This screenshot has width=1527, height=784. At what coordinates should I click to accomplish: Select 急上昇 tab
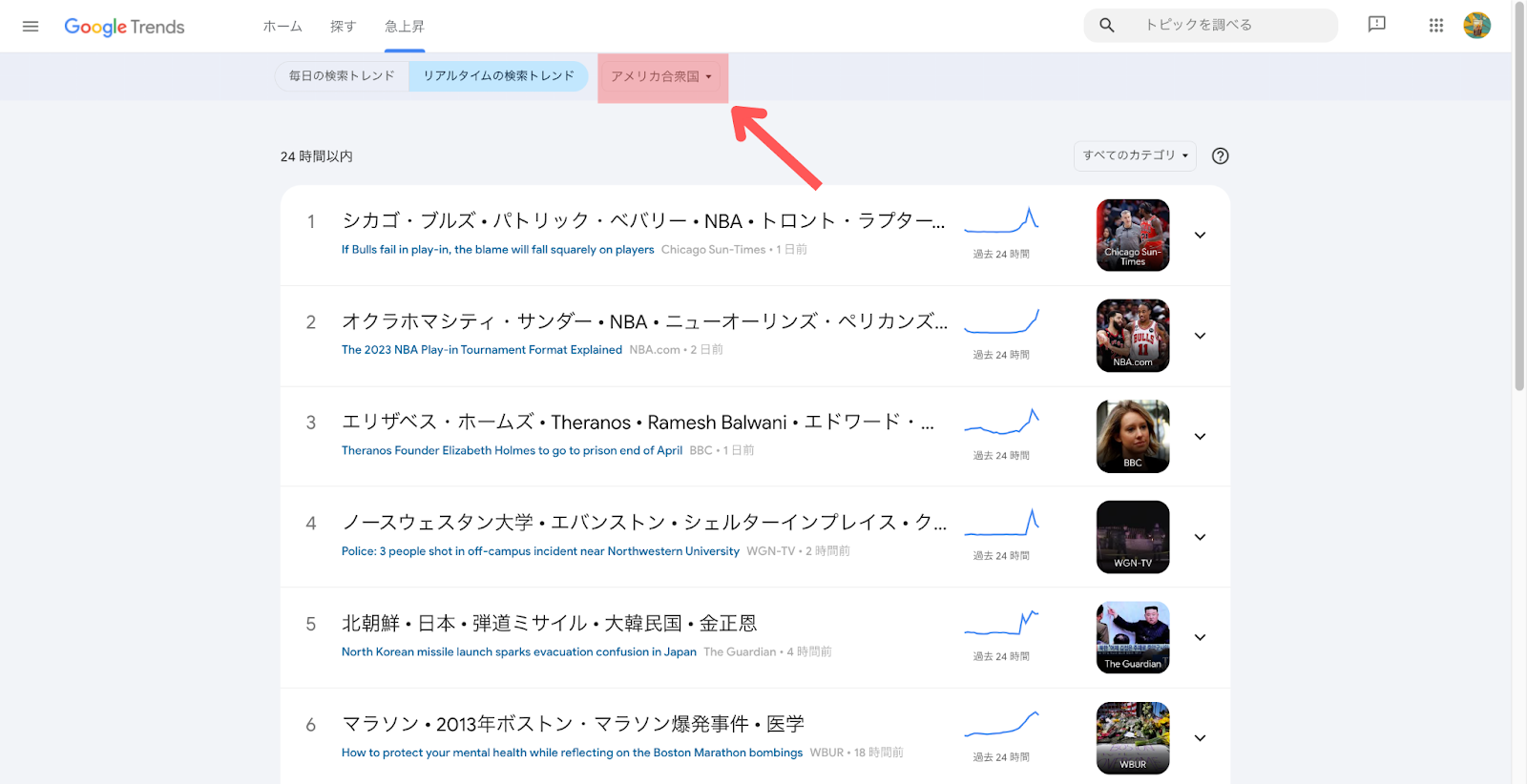tap(405, 27)
